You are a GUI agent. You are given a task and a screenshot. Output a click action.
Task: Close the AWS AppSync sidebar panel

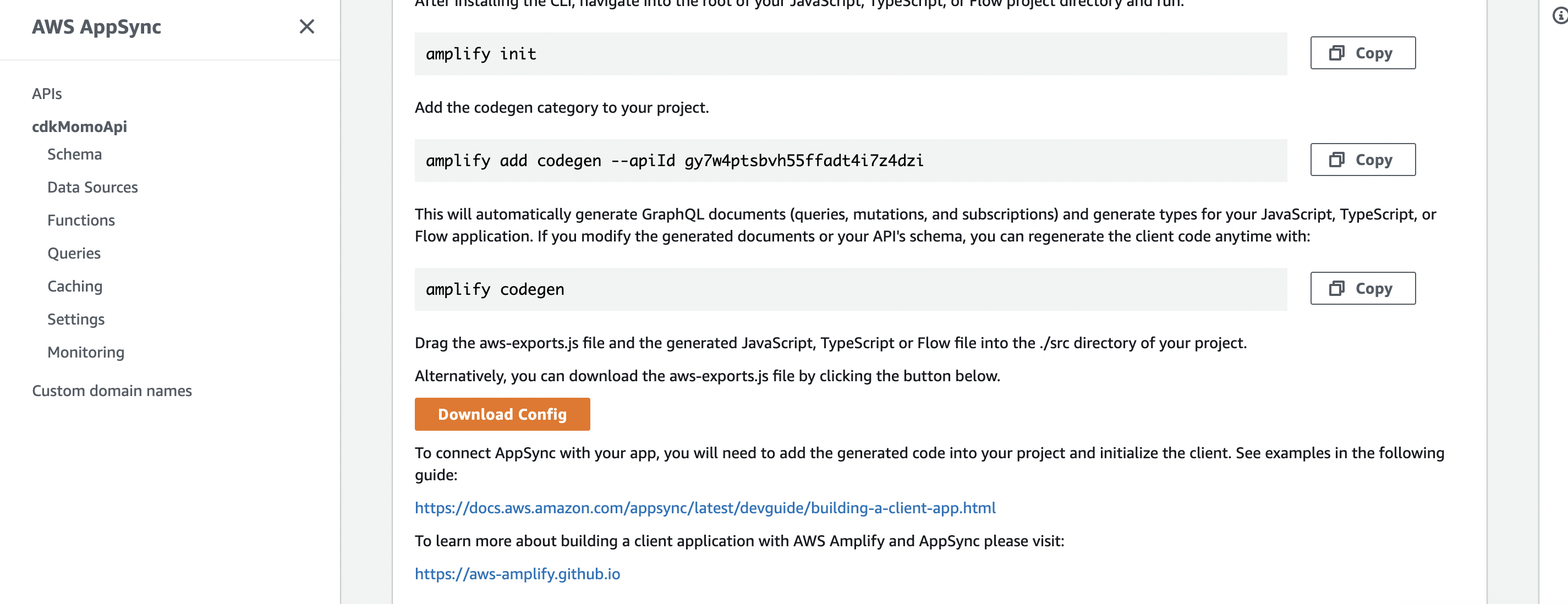(307, 26)
